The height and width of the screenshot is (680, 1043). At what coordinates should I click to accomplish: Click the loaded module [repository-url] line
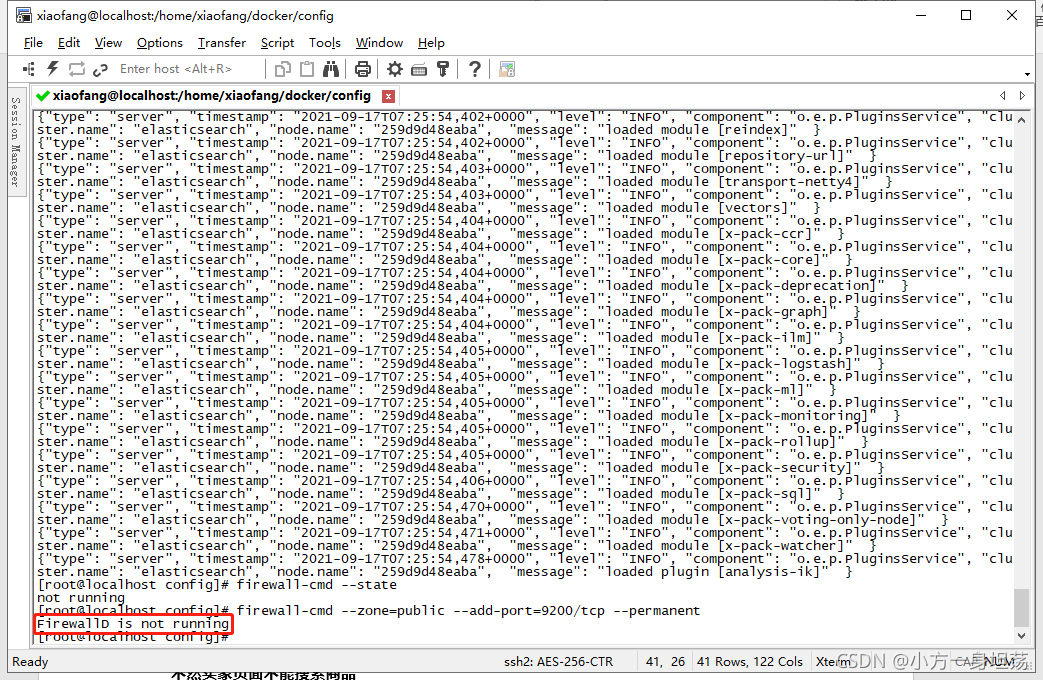click(x=456, y=156)
